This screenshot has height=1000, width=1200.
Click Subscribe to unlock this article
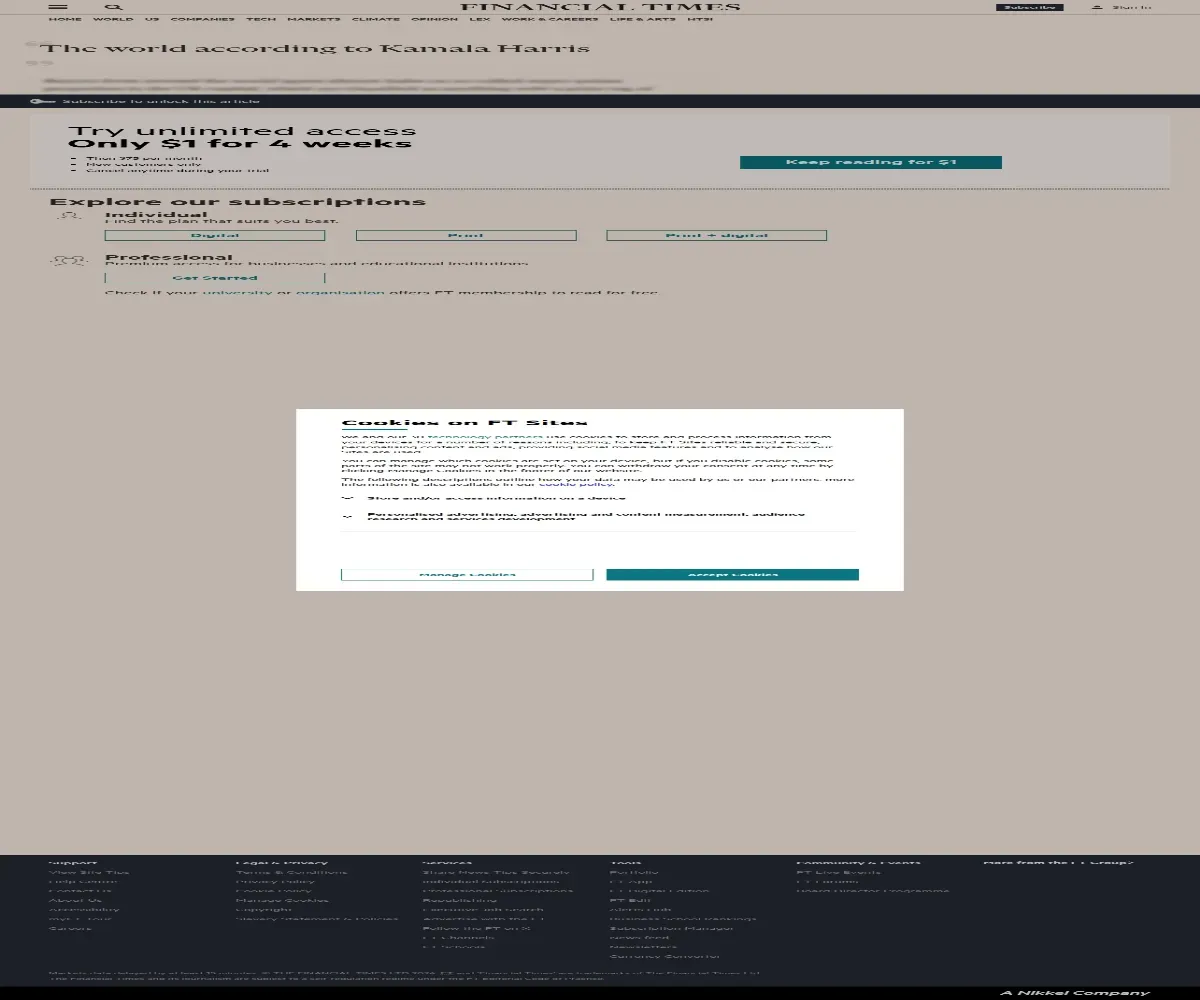161,101
